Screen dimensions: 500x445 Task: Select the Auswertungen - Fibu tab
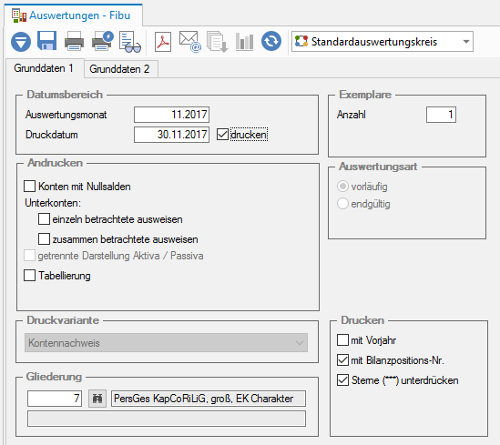pos(73,15)
